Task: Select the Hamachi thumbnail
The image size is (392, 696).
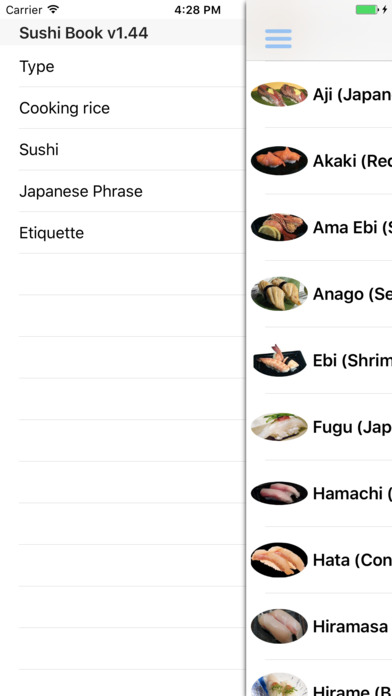Action: point(279,493)
